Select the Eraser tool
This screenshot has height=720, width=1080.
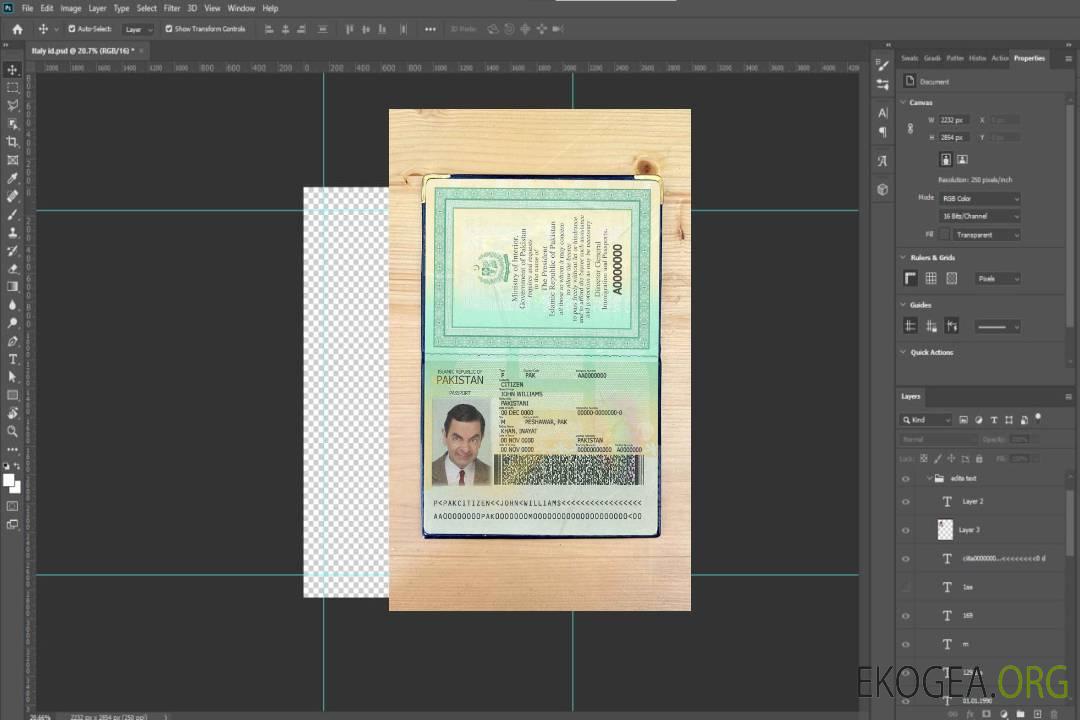click(12, 269)
